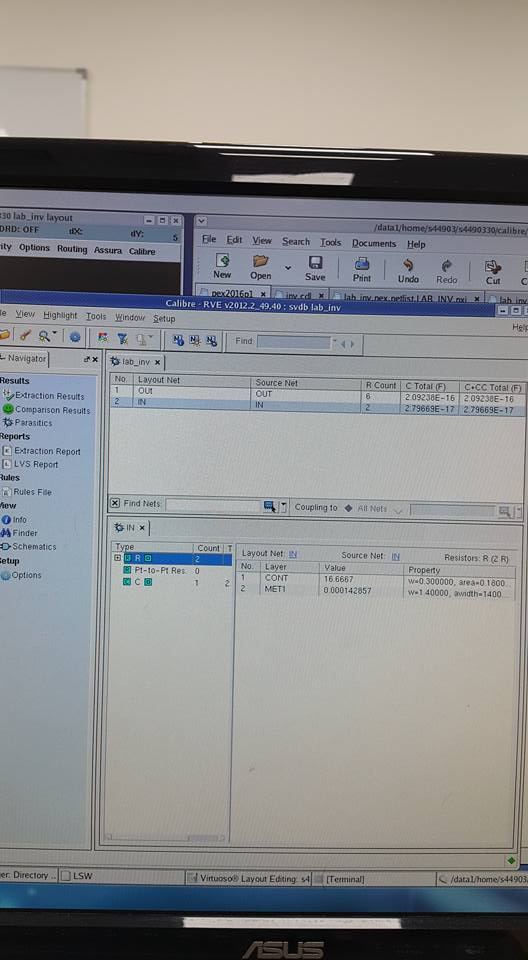The width and height of the screenshot is (528, 960).
Task: Open the Highlight menu in Calibre RVE
Action: coord(60,315)
